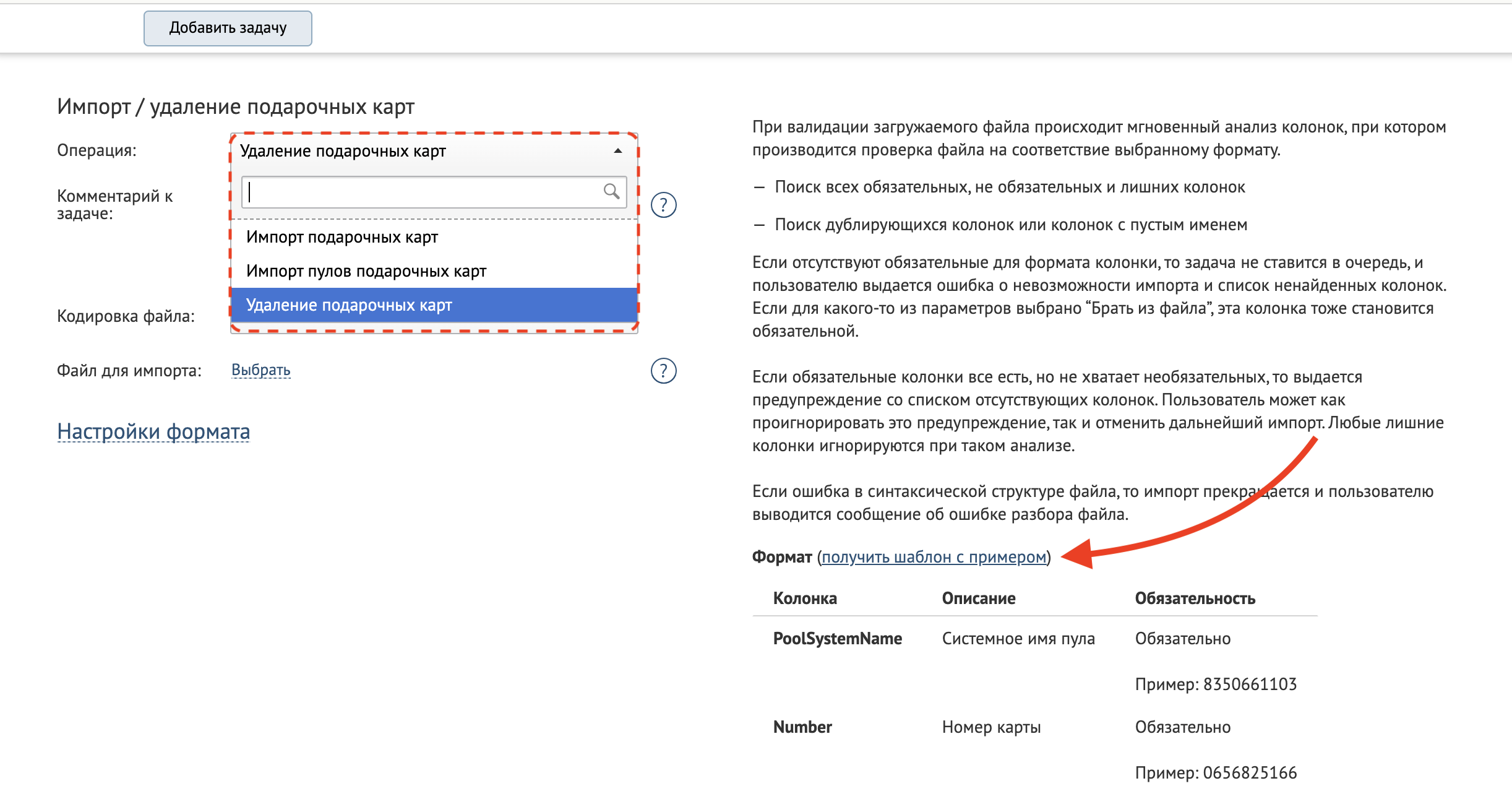The width and height of the screenshot is (1512, 799).
Task: Click the Добавить задачу button
Action: pyautogui.click(x=228, y=28)
